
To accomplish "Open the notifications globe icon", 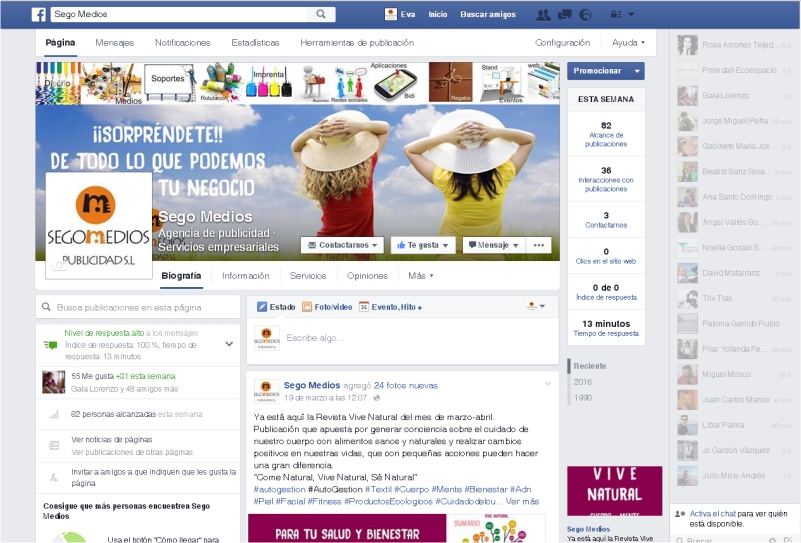I will tap(585, 15).
